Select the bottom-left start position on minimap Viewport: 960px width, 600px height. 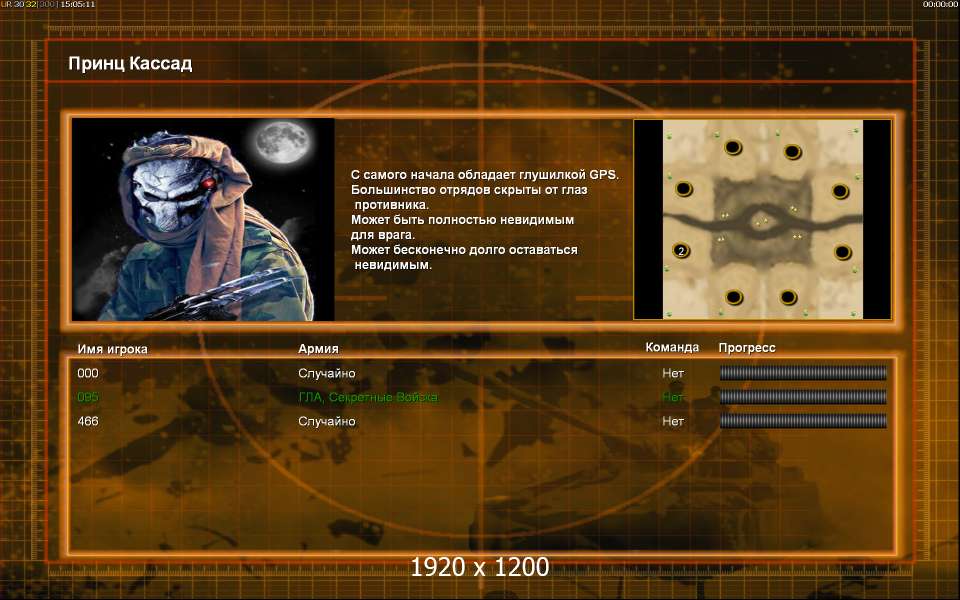tap(733, 298)
